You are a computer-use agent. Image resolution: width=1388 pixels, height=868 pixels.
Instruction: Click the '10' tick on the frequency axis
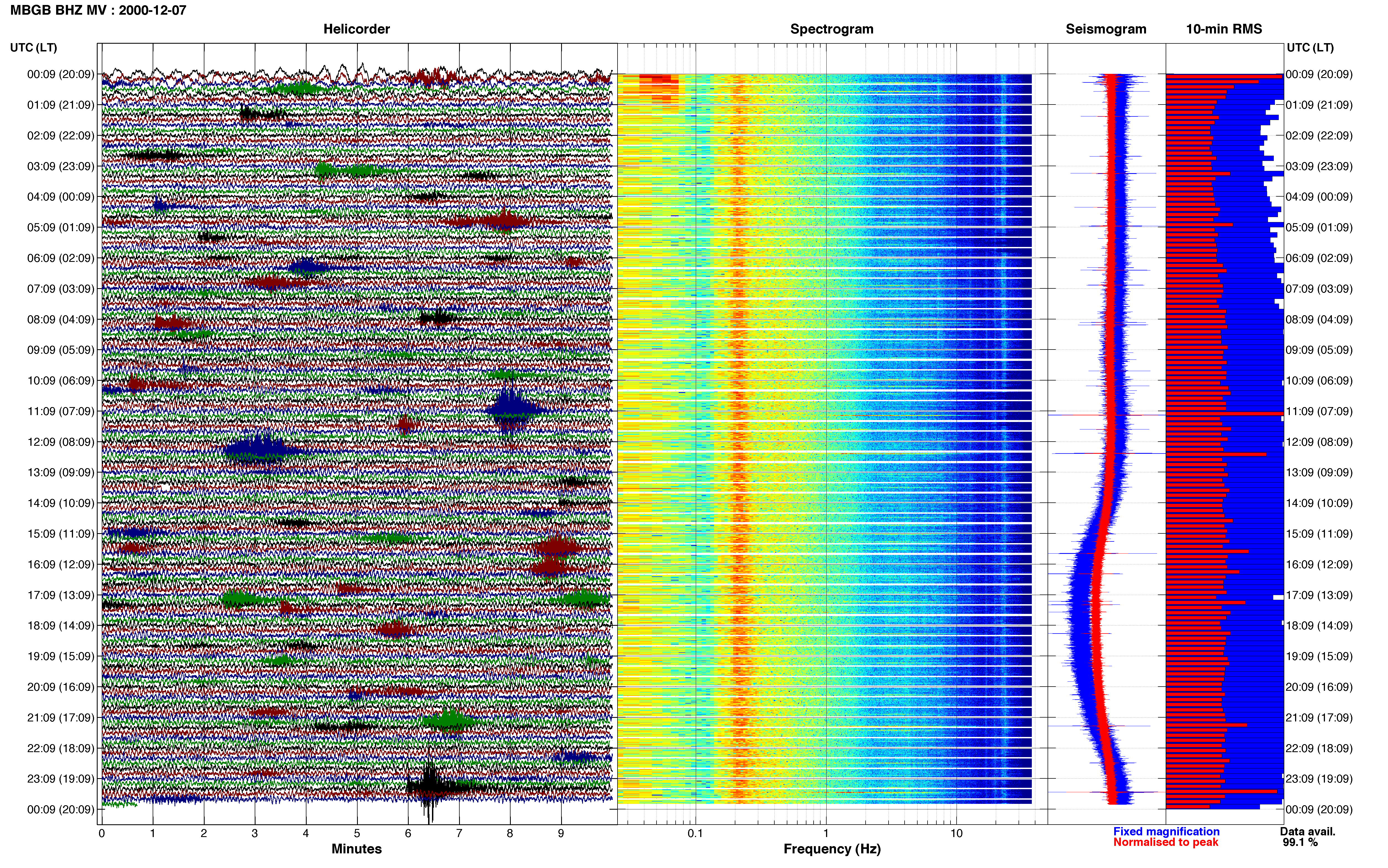point(956,833)
